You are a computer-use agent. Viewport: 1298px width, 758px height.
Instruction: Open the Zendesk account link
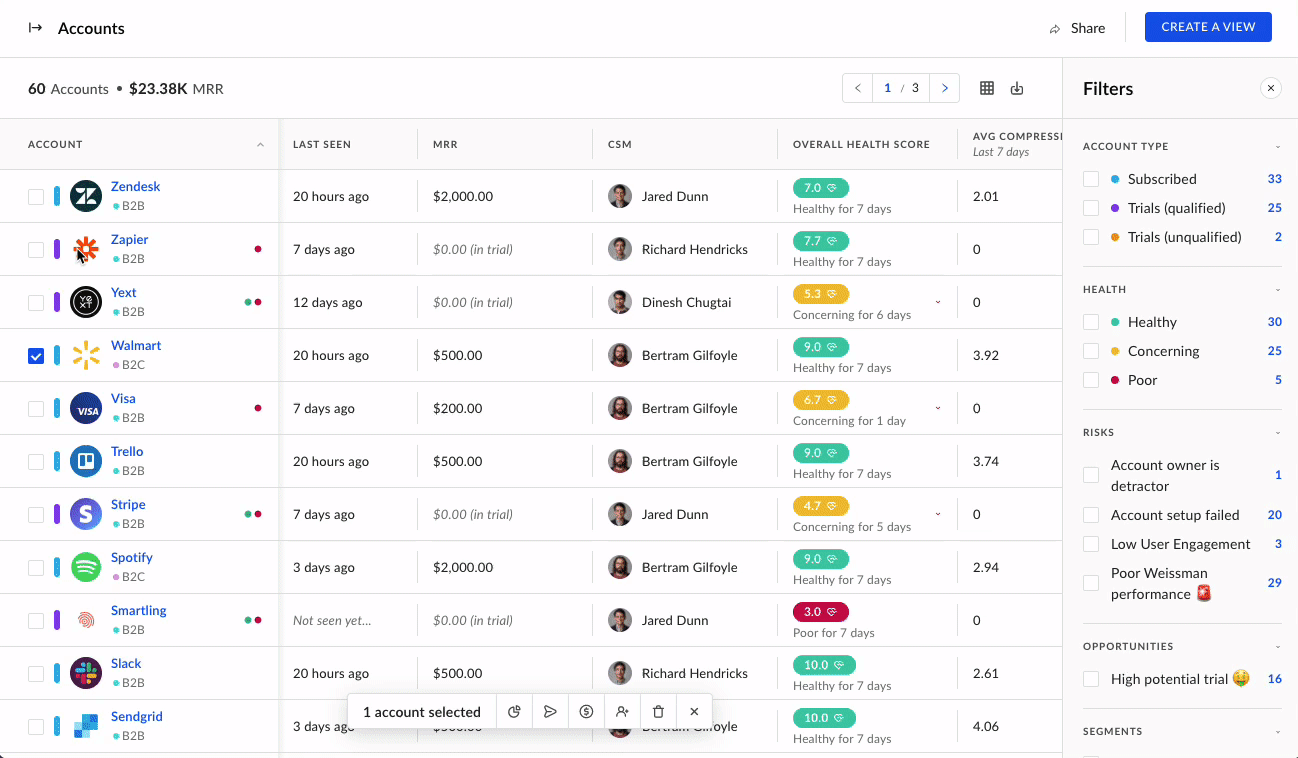(x=135, y=187)
